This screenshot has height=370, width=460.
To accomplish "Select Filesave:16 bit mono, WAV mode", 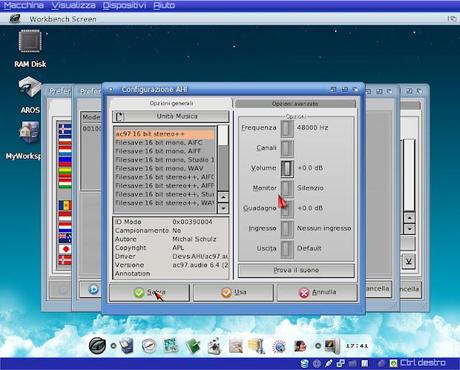I will click(x=165, y=169).
